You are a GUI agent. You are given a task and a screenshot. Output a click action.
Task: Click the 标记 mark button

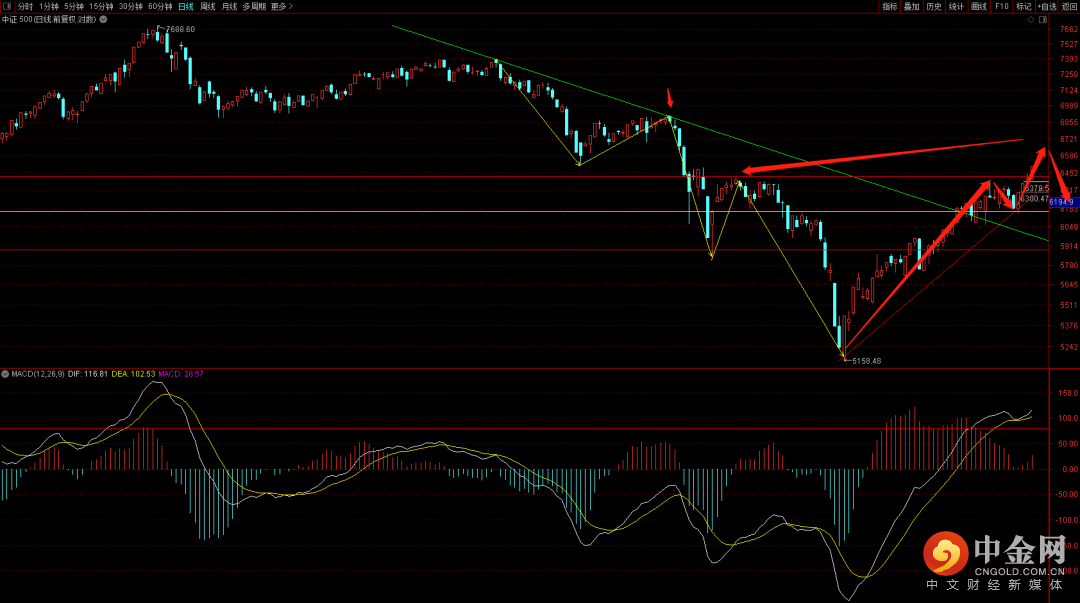[1024, 6]
